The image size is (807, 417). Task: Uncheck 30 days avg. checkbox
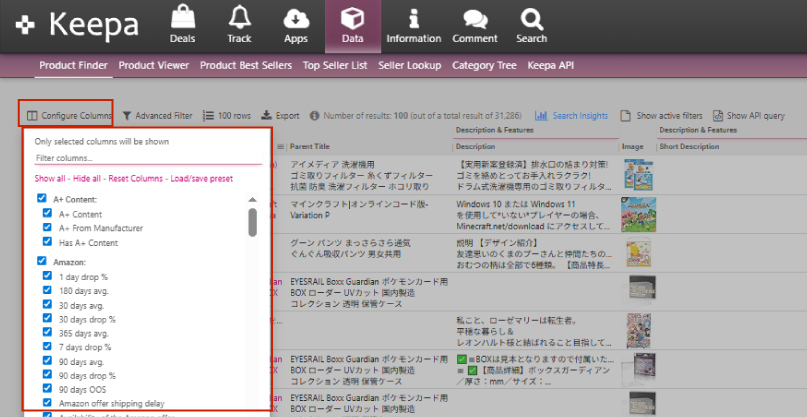click(x=47, y=304)
